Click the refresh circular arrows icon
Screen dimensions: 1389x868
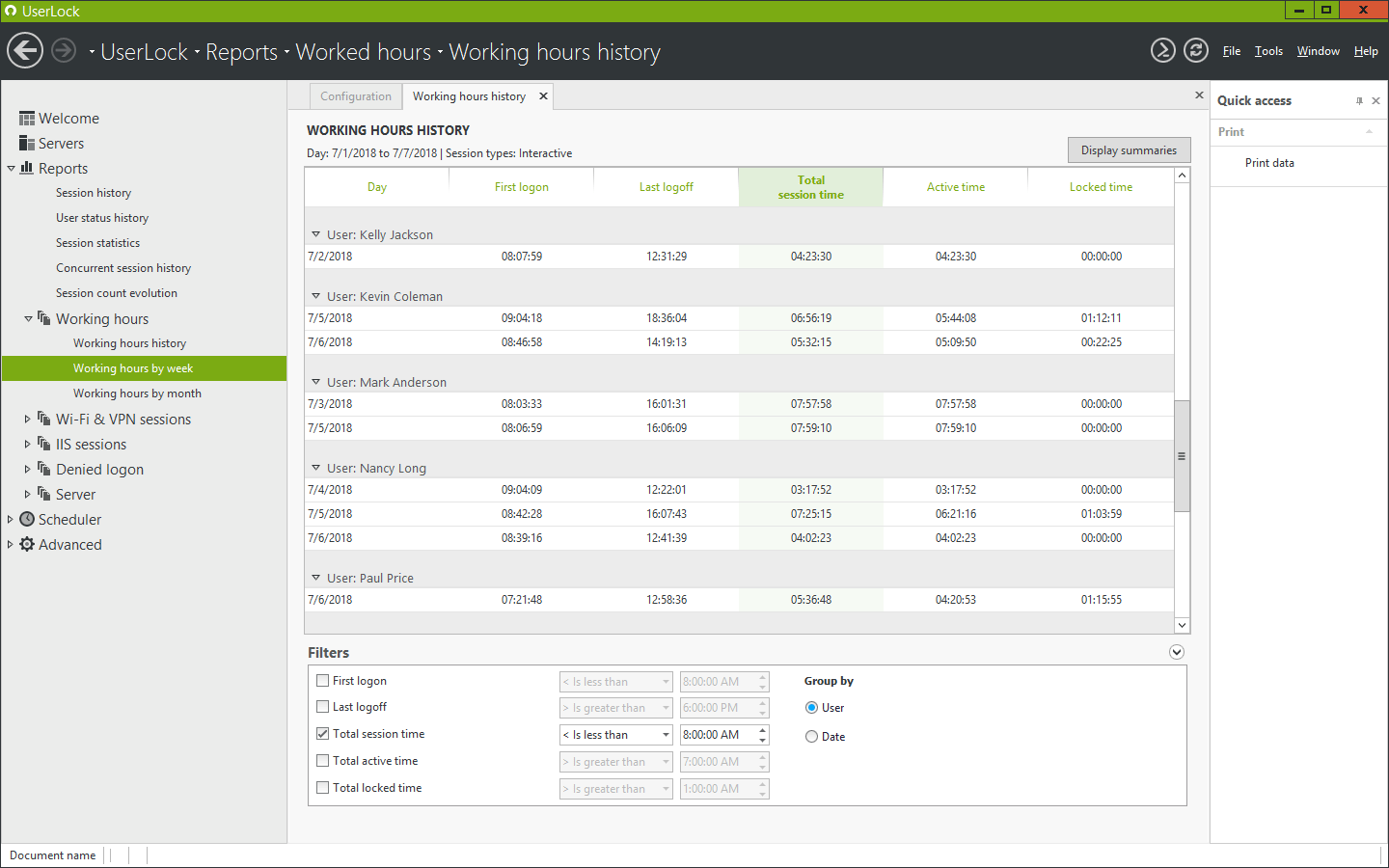1196,50
